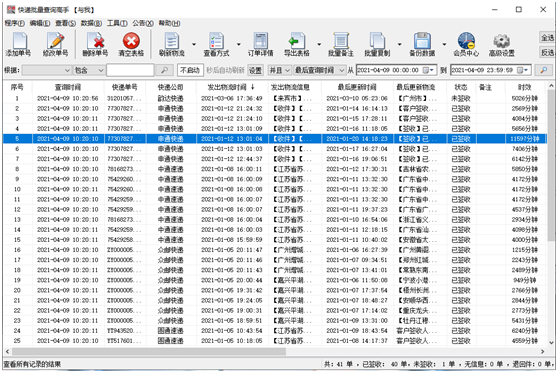Click the 全选 select-all button
This screenshot has width=558, height=373.
click(x=547, y=37)
